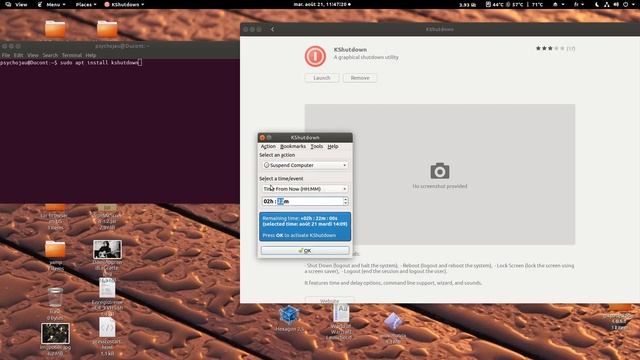
Task: Open the File menu in the Terminal window
Action: pyautogui.click(x=6, y=55)
